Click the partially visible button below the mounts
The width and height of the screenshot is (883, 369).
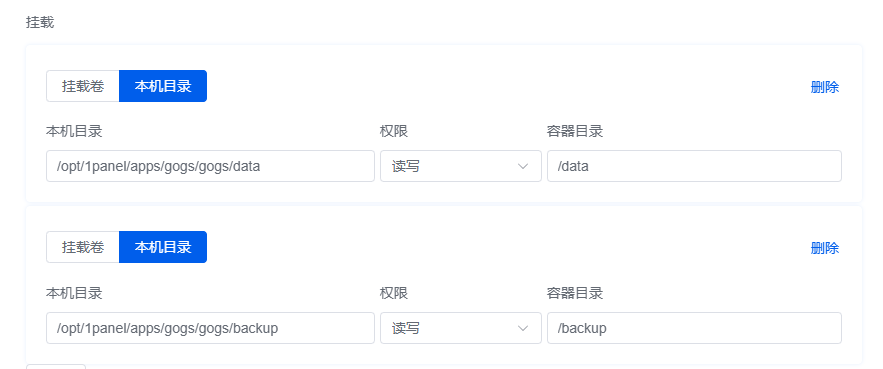click(56, 367)
